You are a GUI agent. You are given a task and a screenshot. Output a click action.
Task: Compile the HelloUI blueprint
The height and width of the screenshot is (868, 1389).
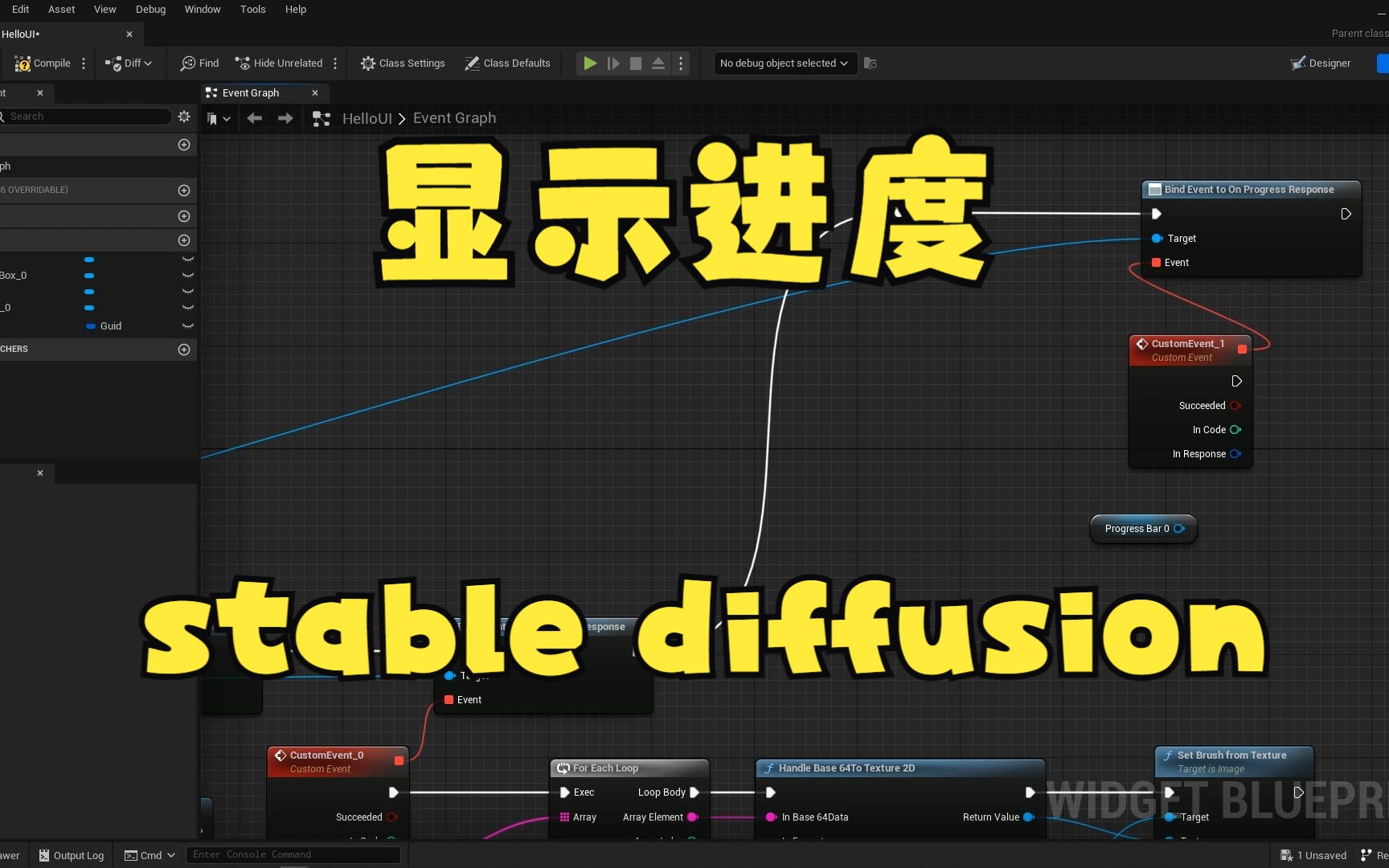pos(43,63)
